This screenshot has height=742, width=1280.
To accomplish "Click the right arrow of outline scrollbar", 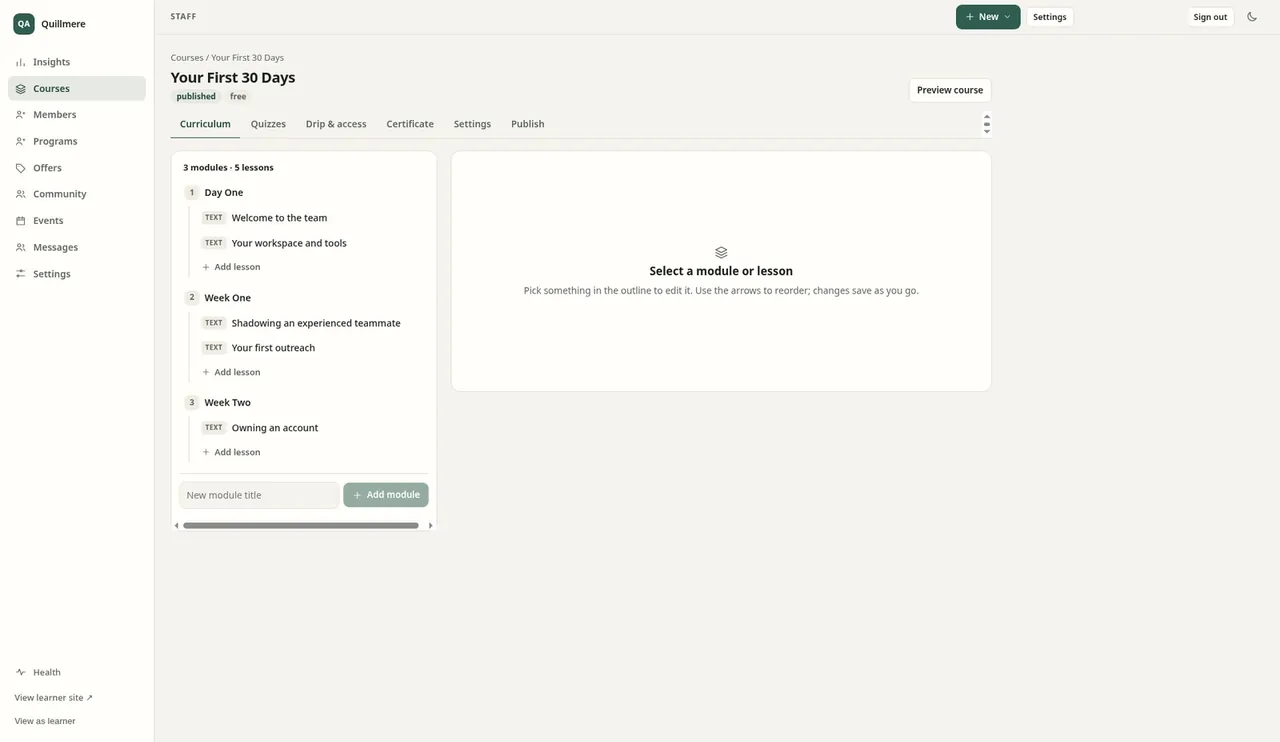I will pos(431,526).
